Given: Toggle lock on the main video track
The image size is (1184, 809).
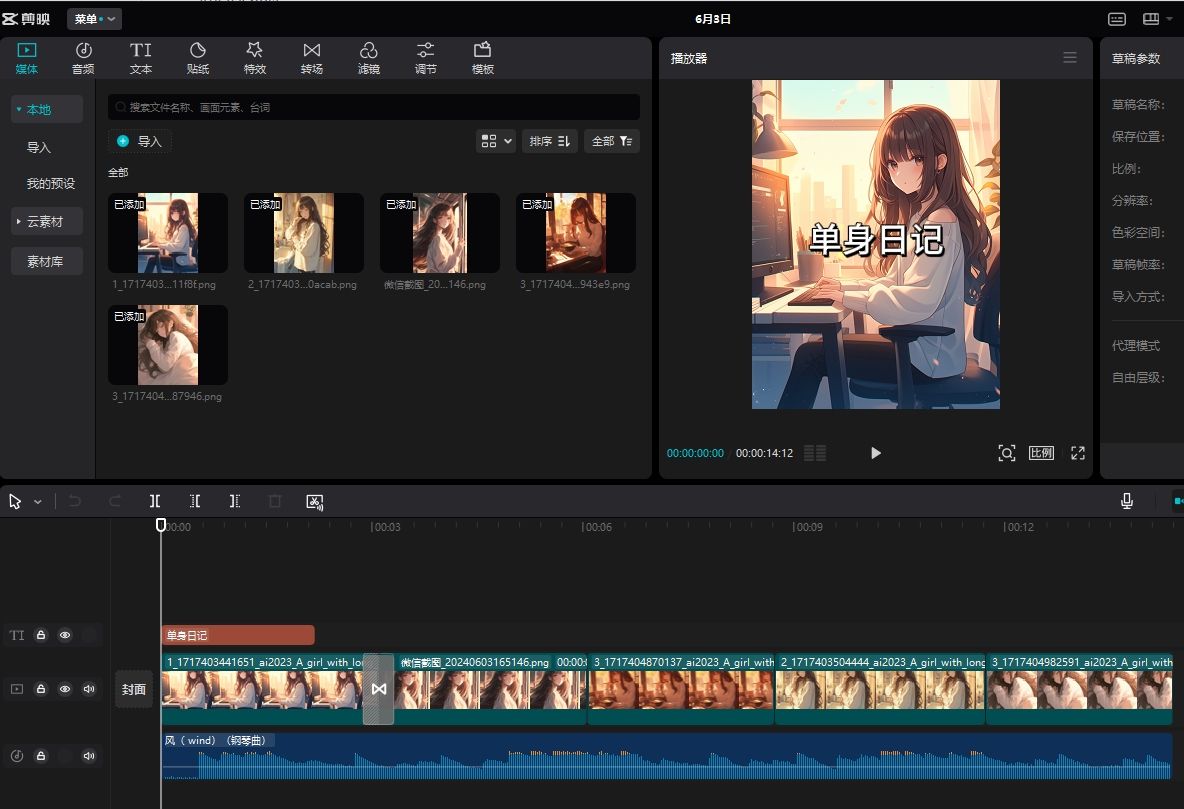Looking at the screenshot, I should click(x=41, y=689).
